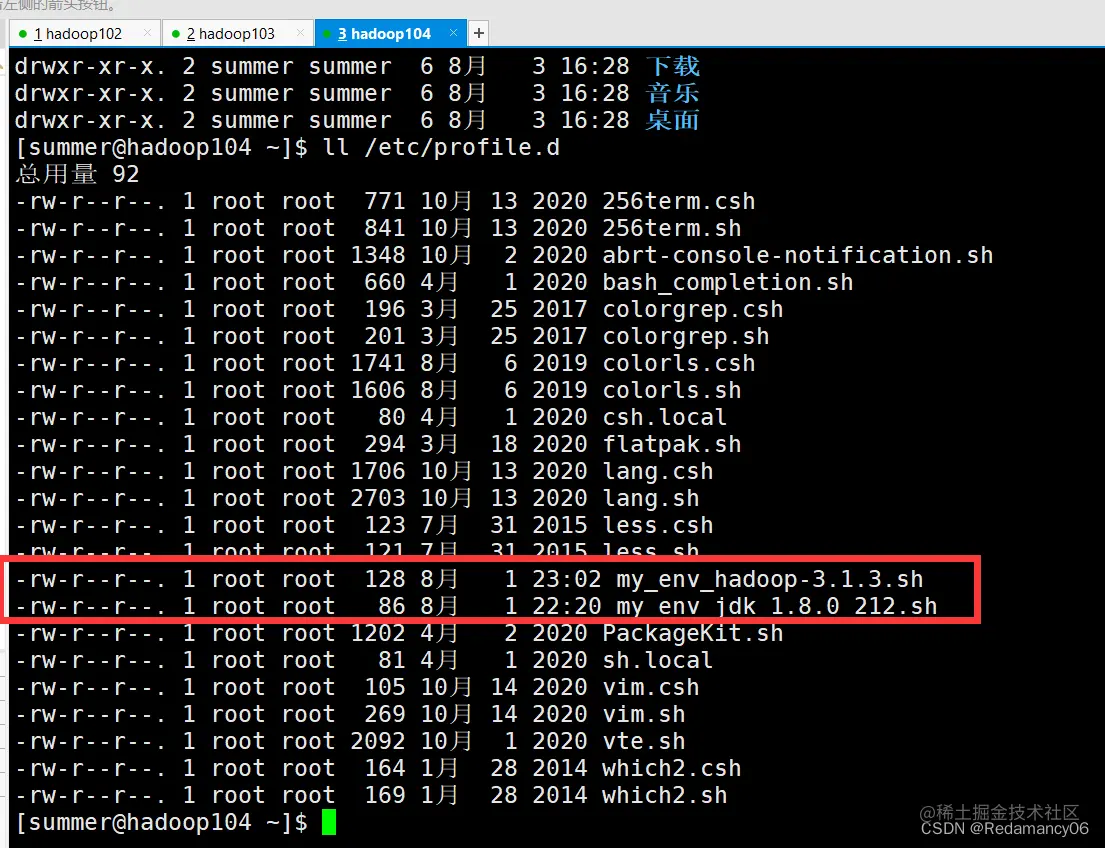Screen dimensions: 1105x848
Task: Click the size value 2092 of vte.sh
Action: coord(378,742)
